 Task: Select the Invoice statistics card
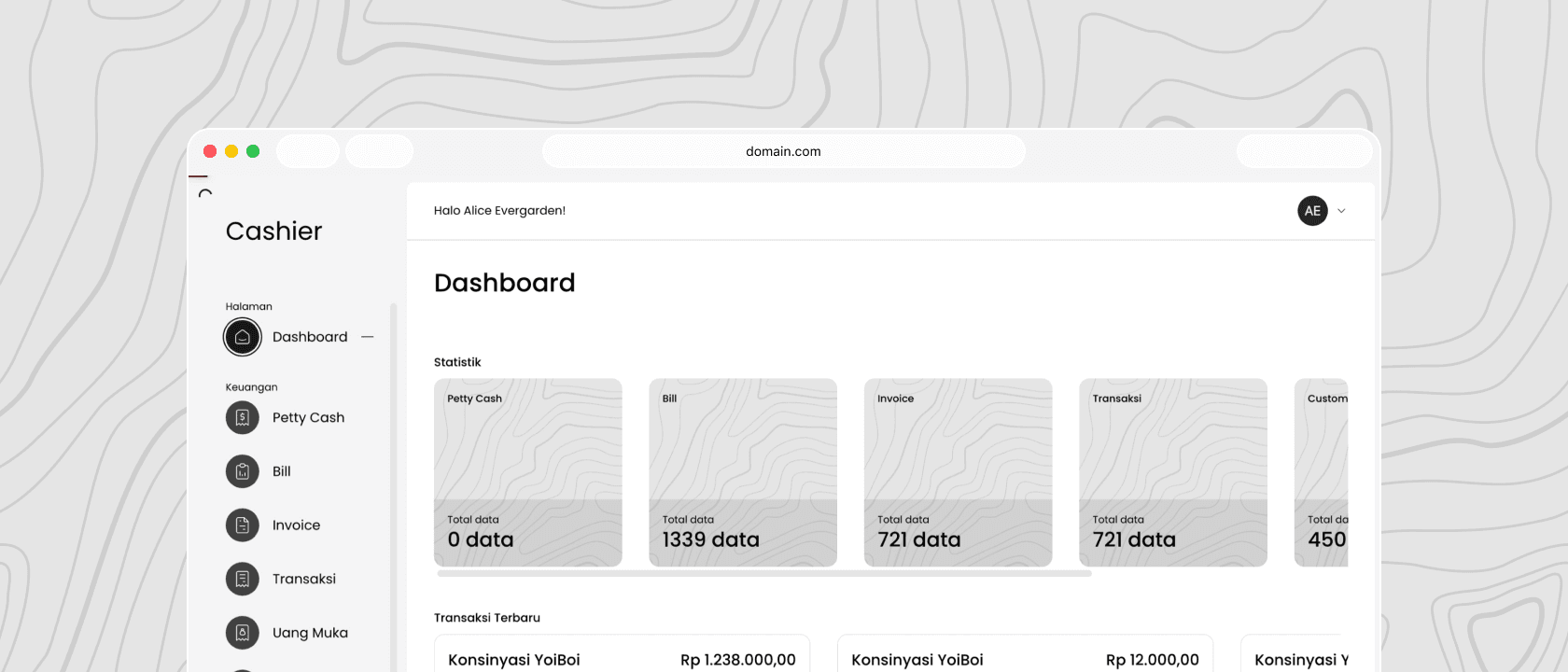pos(959,472)
